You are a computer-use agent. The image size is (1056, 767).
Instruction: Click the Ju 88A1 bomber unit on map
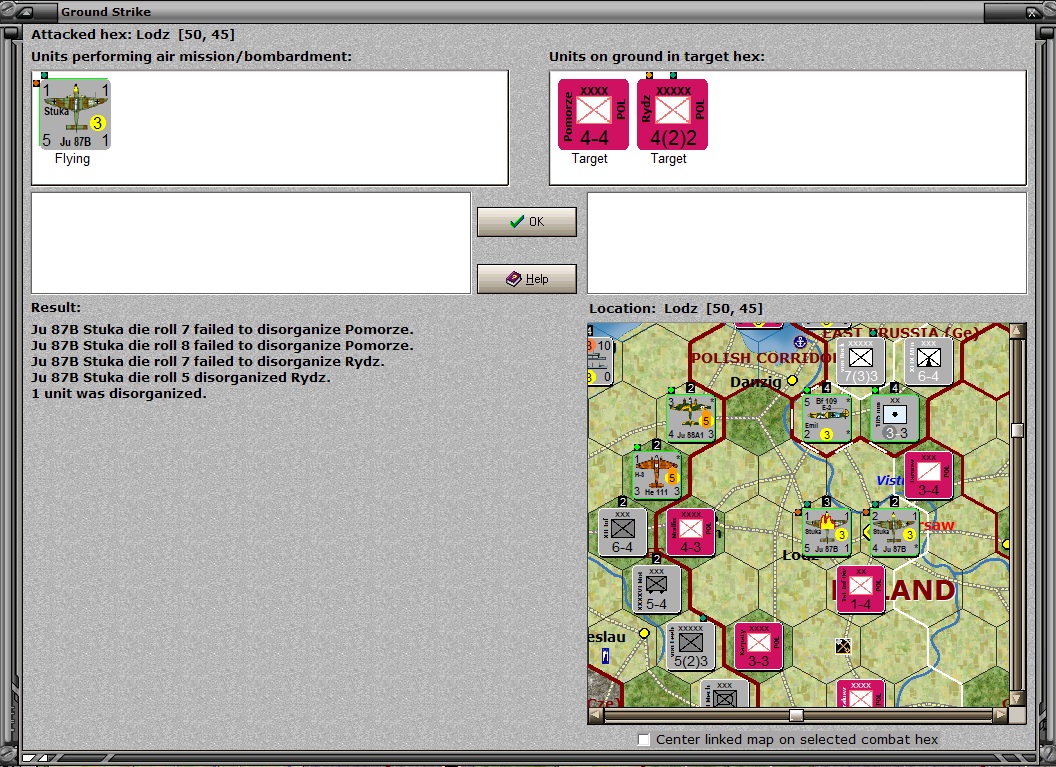690,418
